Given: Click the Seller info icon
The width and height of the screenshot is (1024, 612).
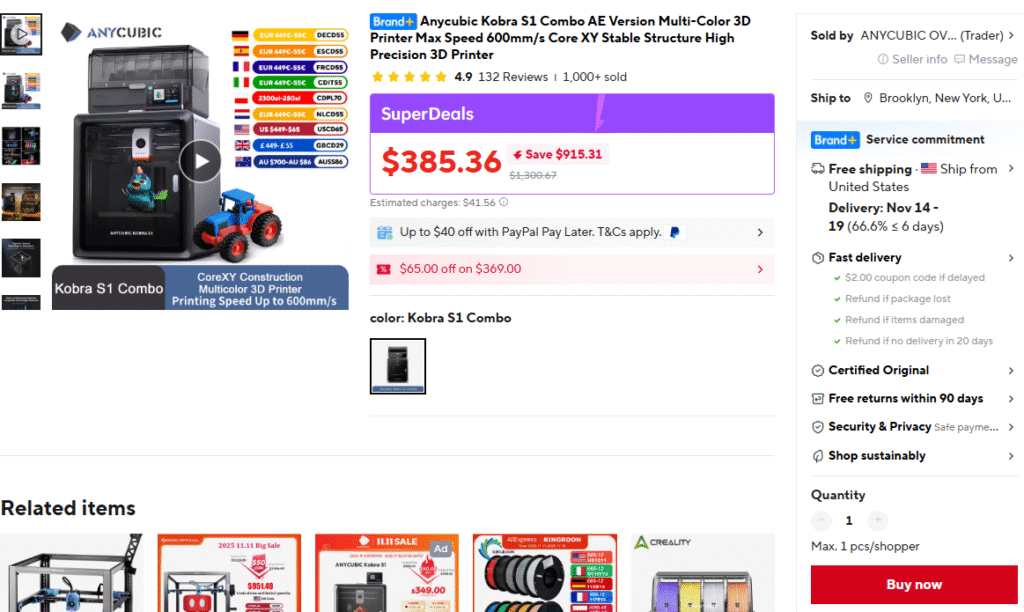Looking at the screenshot, I should tap(882, 59).
